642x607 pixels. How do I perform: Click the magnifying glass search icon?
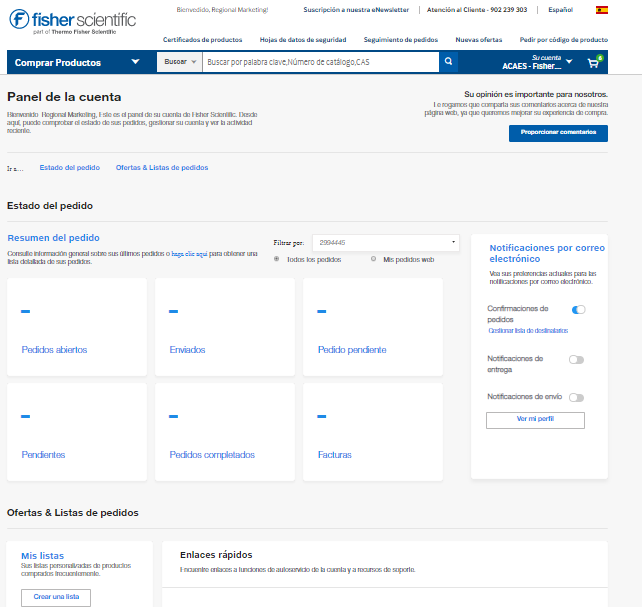tap(448, 62)
